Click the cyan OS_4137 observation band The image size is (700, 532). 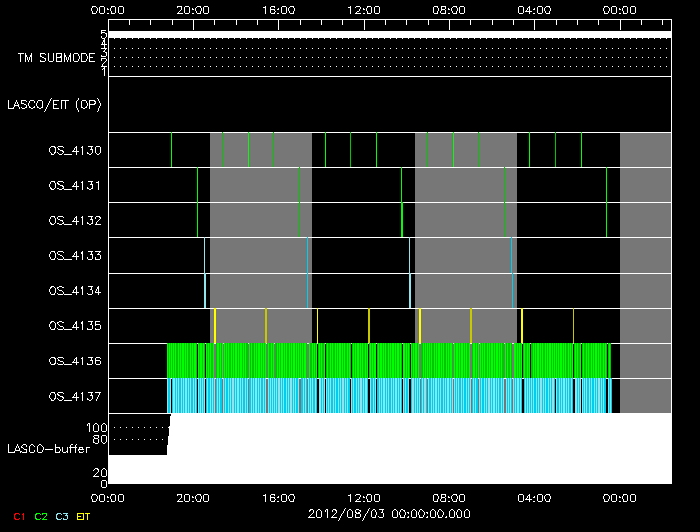click(389, 396)
